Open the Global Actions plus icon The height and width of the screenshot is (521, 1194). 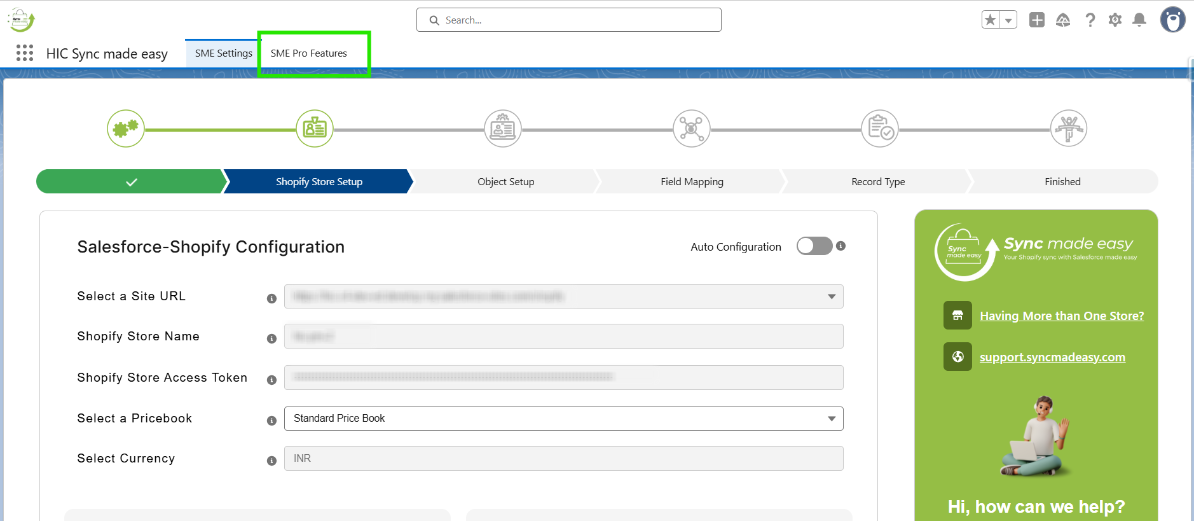1036,20
